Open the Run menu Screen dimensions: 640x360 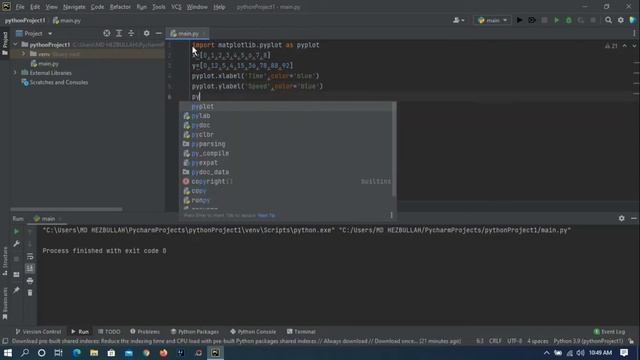coord(142,7)
